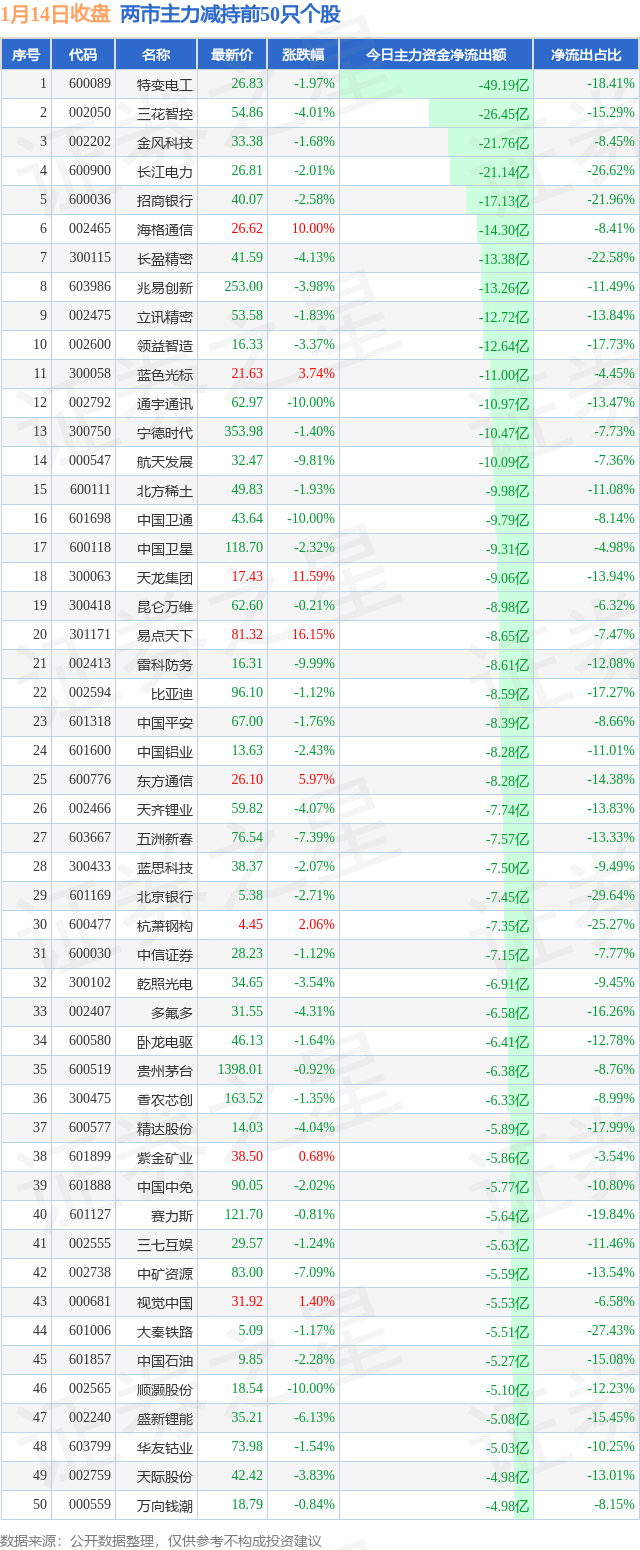Image resolution: width=640 pixels, height=1550 pixels.
Task: Click 大秦铁路's outflow ratio -27.43%
Action: tap(611, 1331)
